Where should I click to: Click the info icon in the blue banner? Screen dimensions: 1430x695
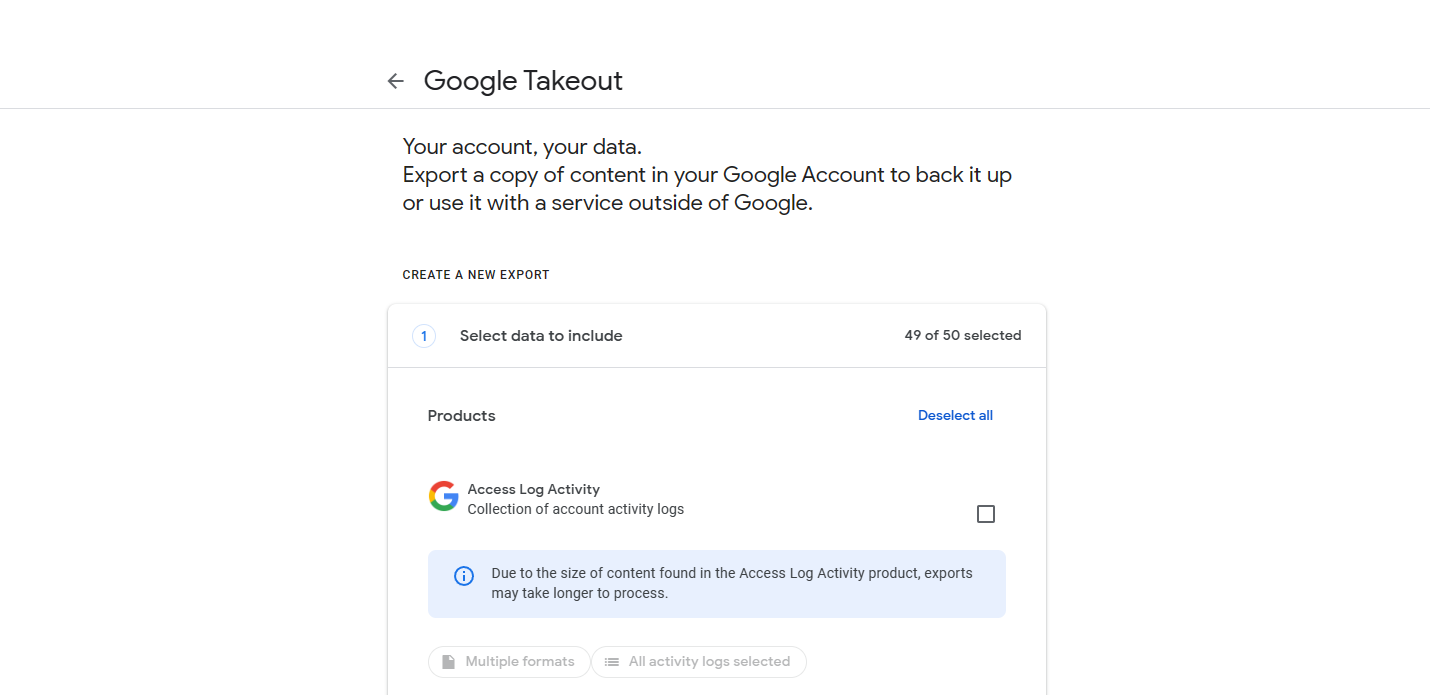point(463,575)
